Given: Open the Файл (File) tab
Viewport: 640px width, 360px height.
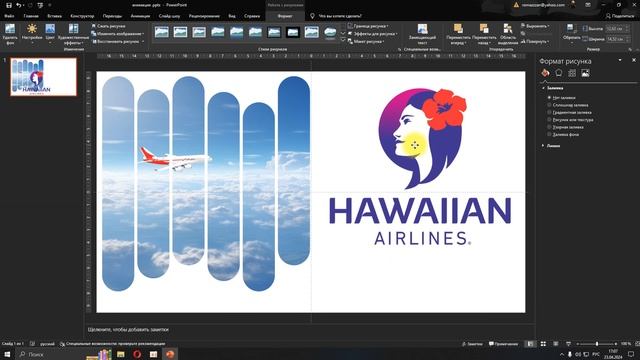Looking at the screenshot, I should [9, 16].
